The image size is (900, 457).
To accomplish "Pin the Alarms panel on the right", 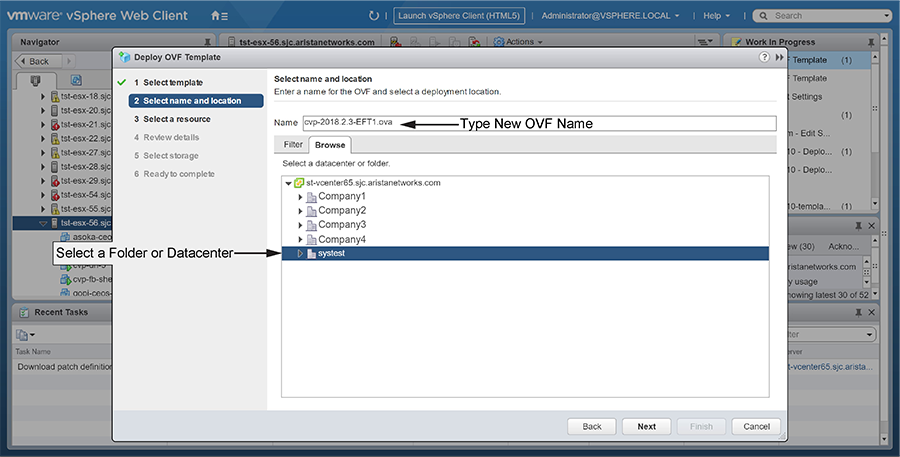I will (x=859, y=226).
